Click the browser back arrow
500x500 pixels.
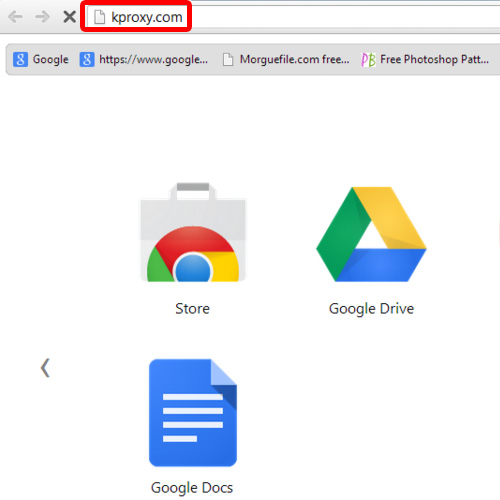(15, 17)
